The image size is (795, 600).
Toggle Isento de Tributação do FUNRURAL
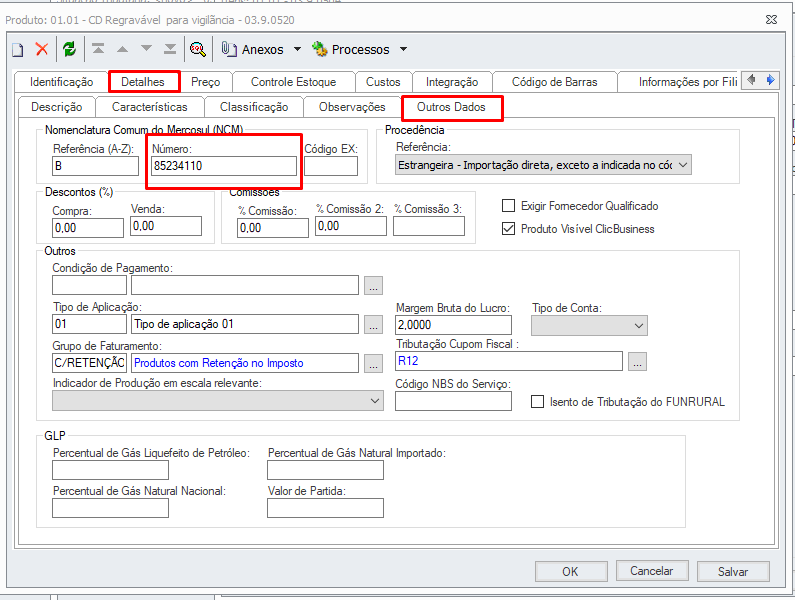coord(537,402)
